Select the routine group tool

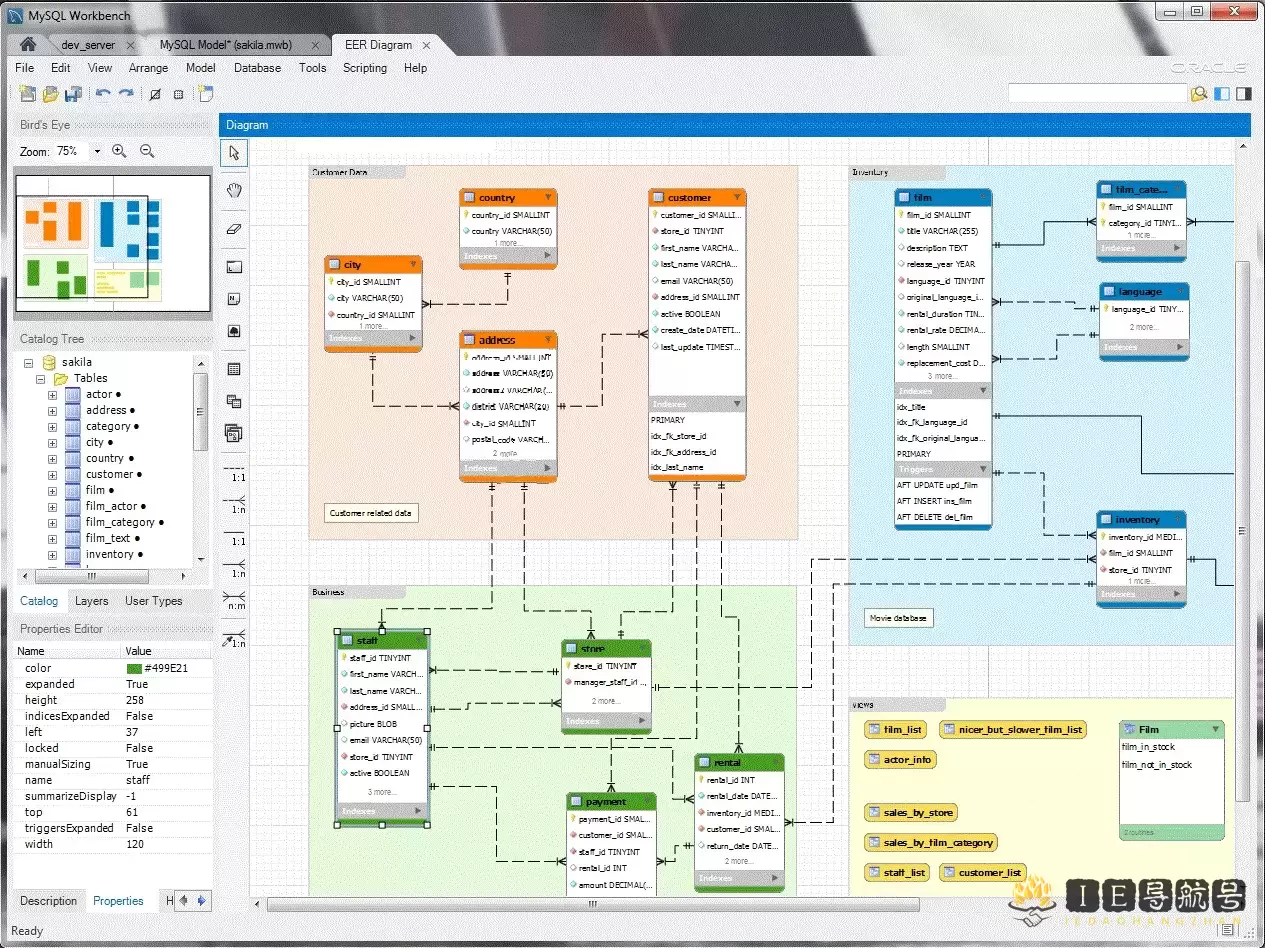[x=234, y=433]
